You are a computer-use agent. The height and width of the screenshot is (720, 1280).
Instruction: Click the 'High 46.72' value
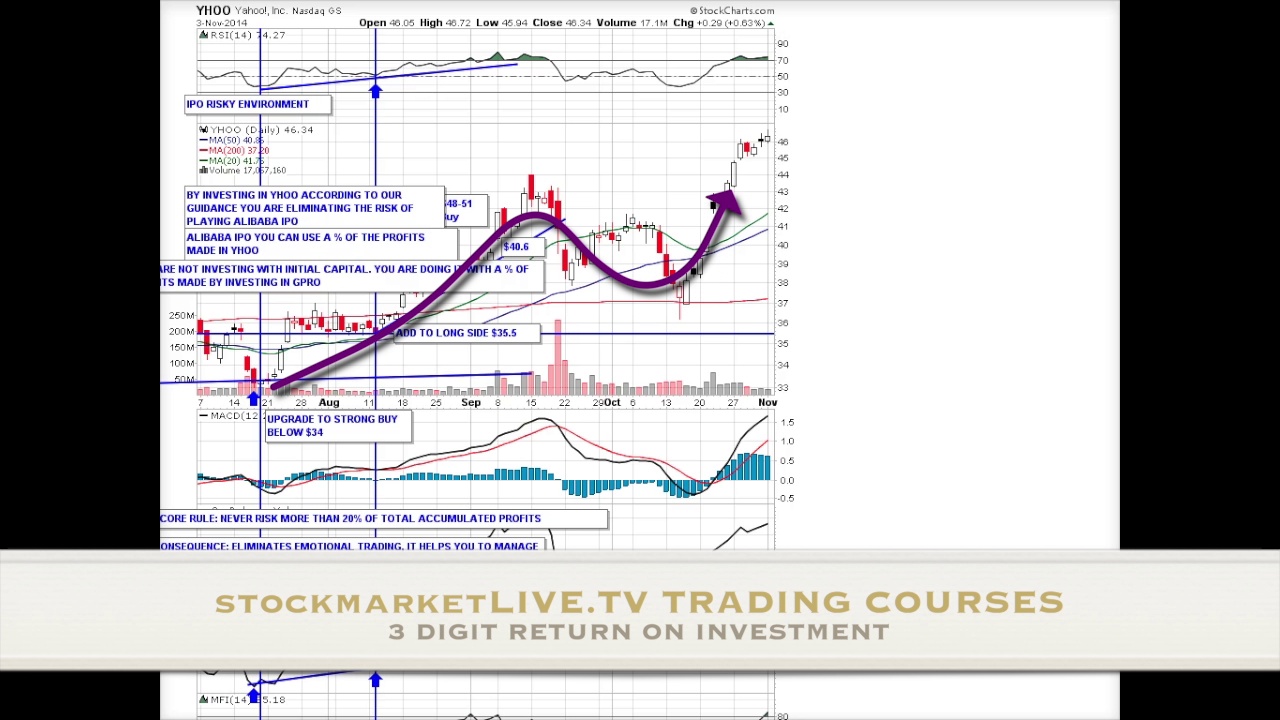coord(445,23)
